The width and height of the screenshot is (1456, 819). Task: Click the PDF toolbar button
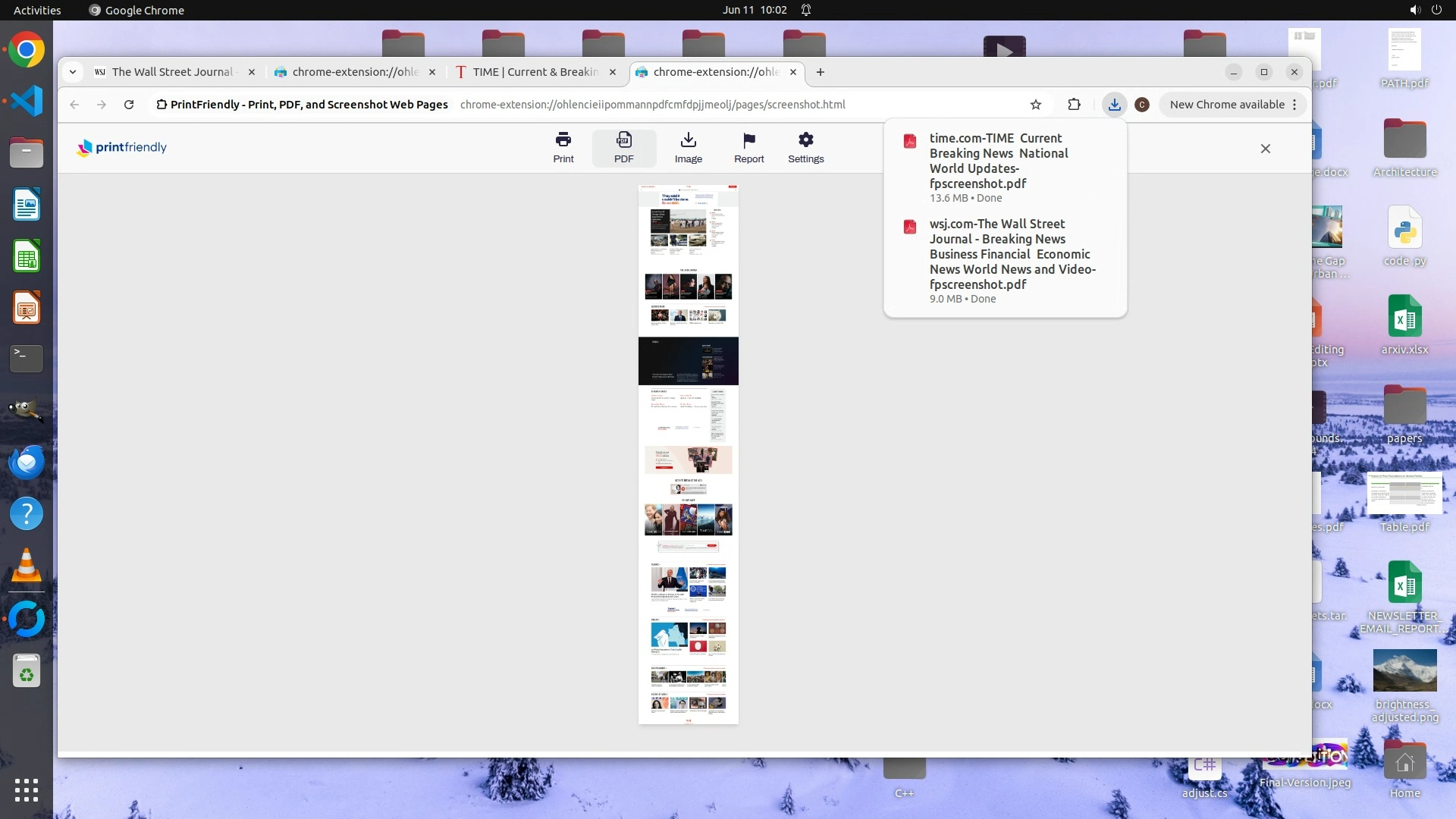click(x=623, y=147)
